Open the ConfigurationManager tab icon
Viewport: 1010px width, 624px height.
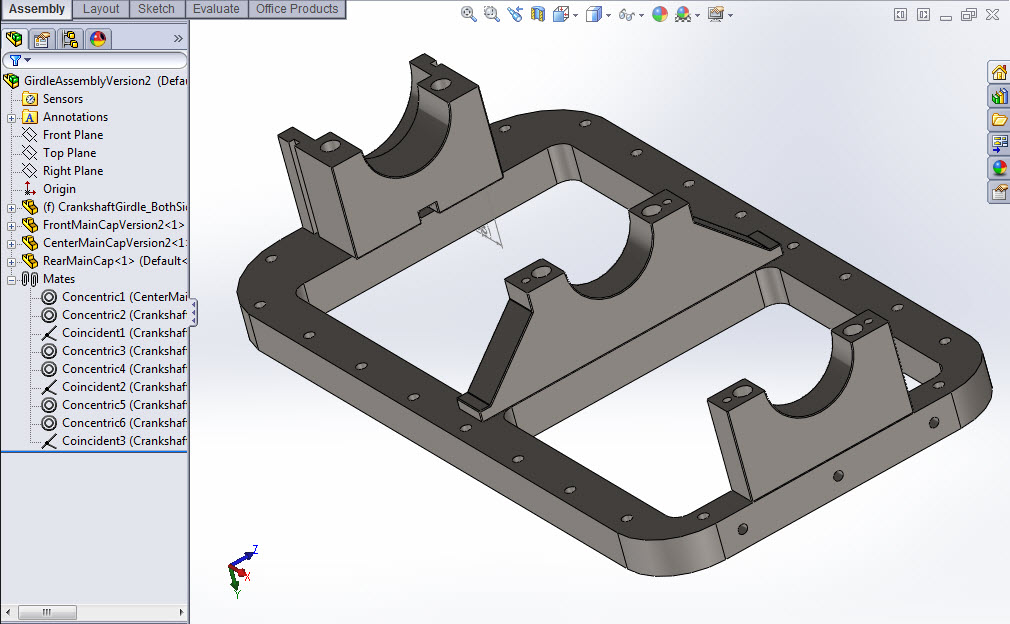[x=70, y=39]
